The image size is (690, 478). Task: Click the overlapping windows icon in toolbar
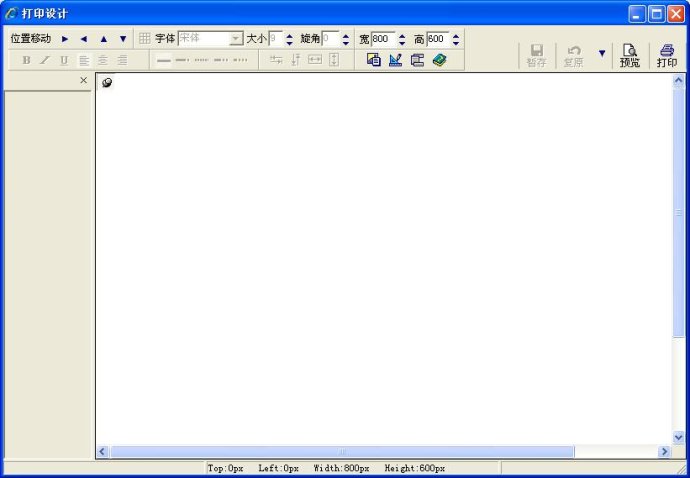pyautogui.click(x=373, y=60)
